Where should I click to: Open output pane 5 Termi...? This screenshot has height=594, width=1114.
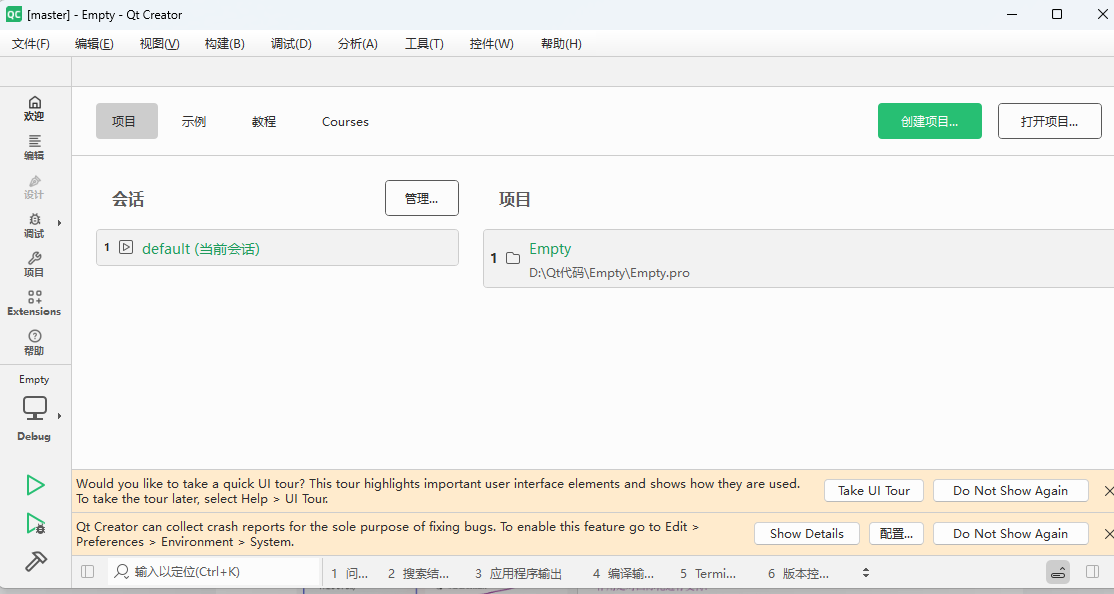[708, 573]
